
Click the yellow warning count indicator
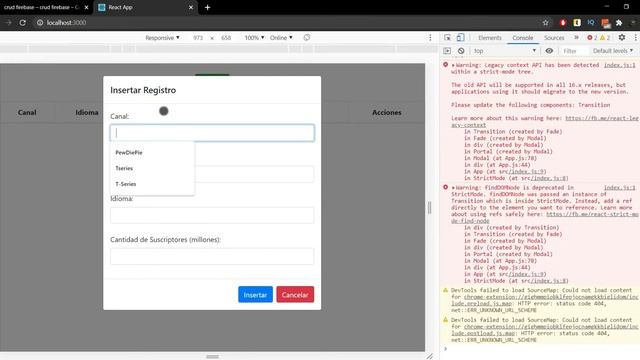tap(605, 38)
